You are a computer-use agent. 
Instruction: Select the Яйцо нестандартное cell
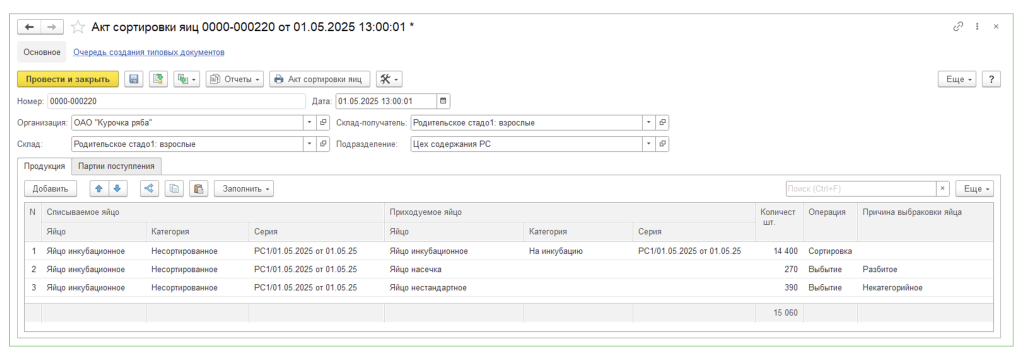[453, 287]
